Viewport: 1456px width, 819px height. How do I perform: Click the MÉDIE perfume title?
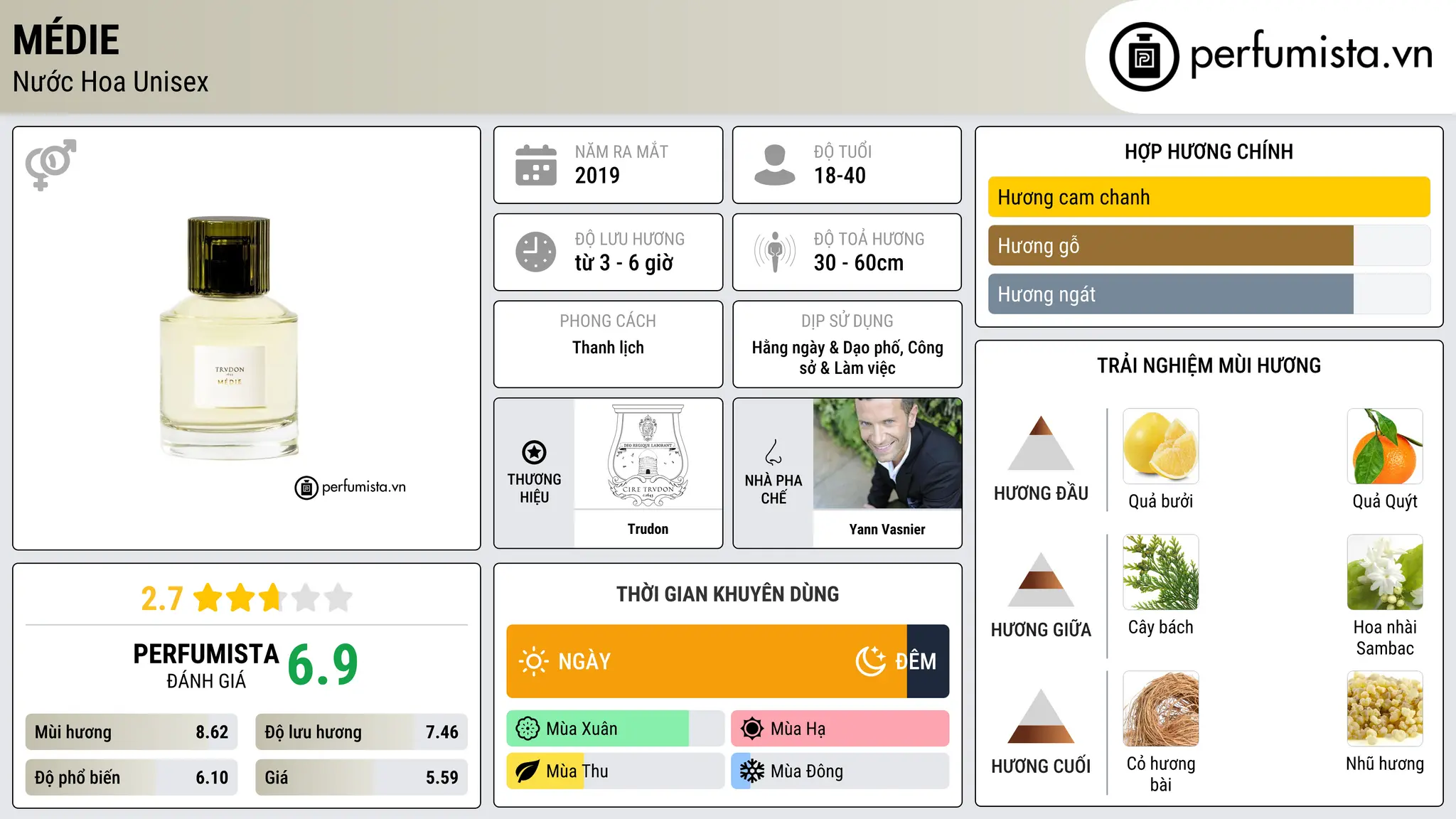(66, 39)
